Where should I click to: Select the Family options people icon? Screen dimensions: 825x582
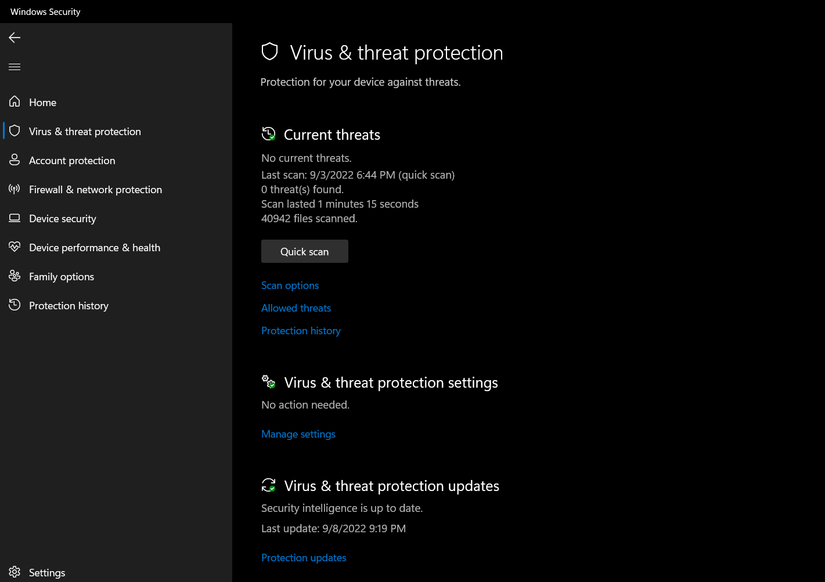[x=15, y=276]
